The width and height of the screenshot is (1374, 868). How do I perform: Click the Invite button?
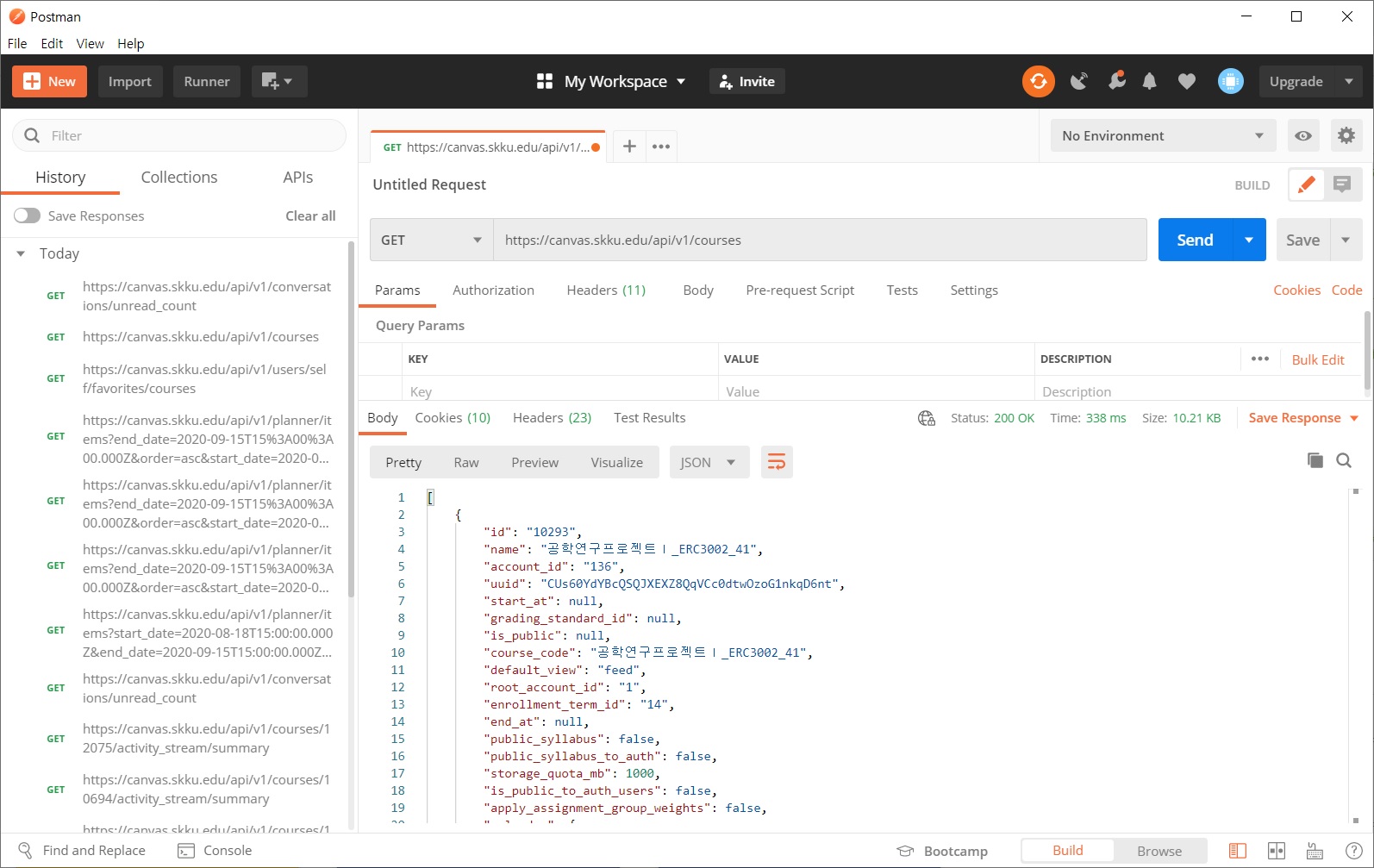[x=746, y=81]
